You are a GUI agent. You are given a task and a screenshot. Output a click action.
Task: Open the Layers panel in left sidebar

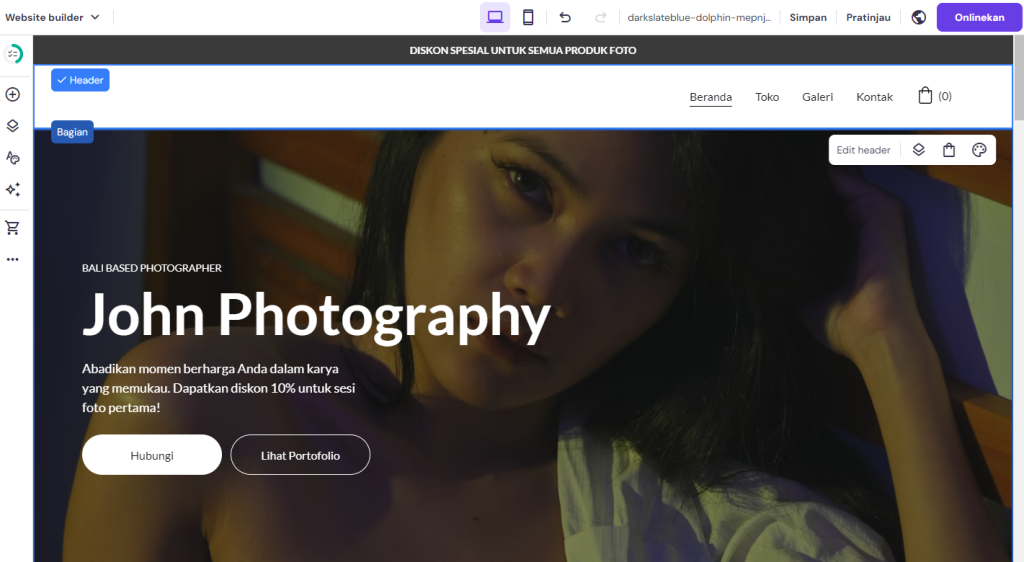pos(13,126)
